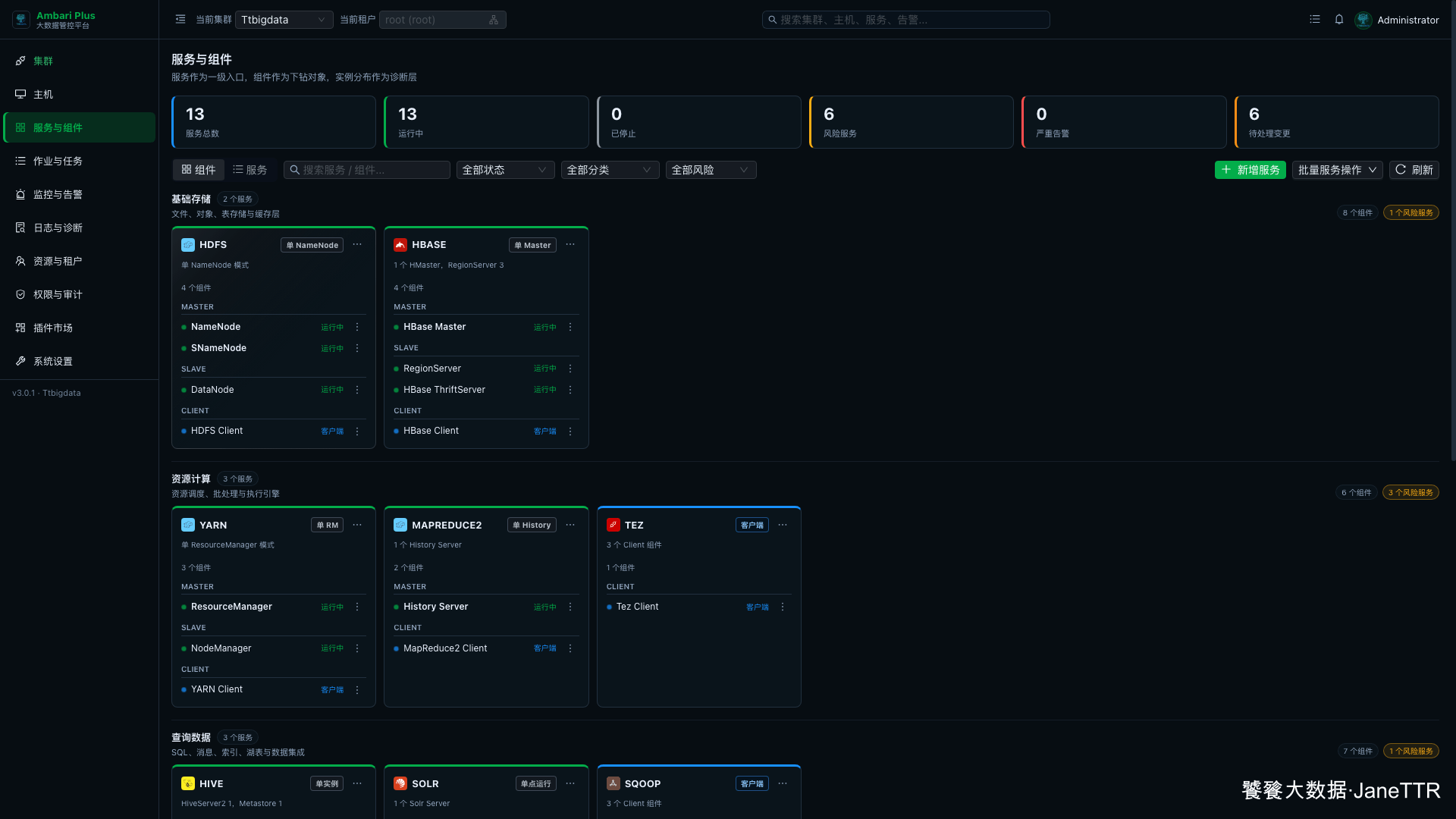Image resolution: width=1456 pixels, height=819 pixels.
Task: Click the 3个风险服务 badge in 资源计算
Action: click(1410, 492)
